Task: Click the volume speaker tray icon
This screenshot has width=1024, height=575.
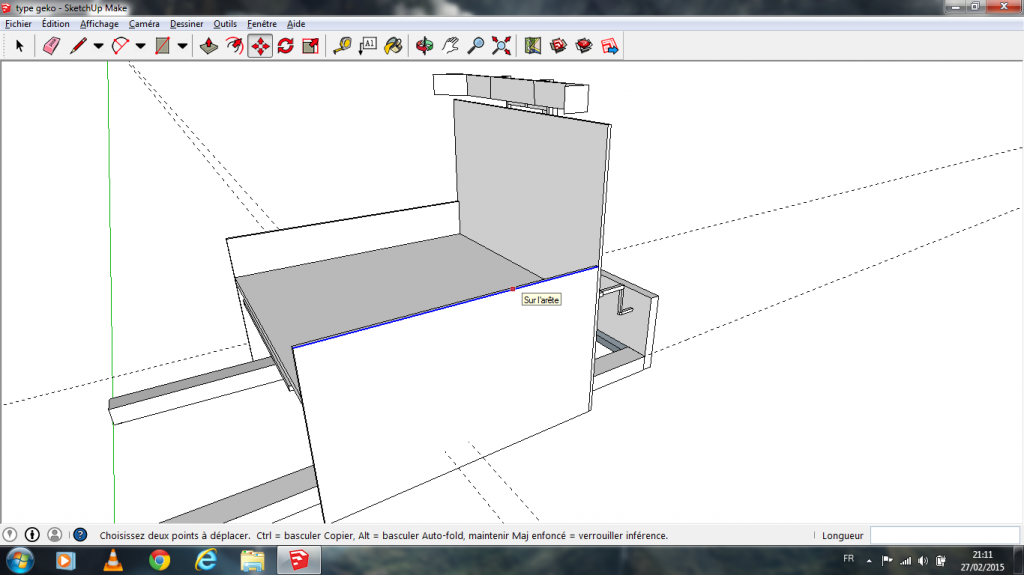Action: click(x=923, y=561)
